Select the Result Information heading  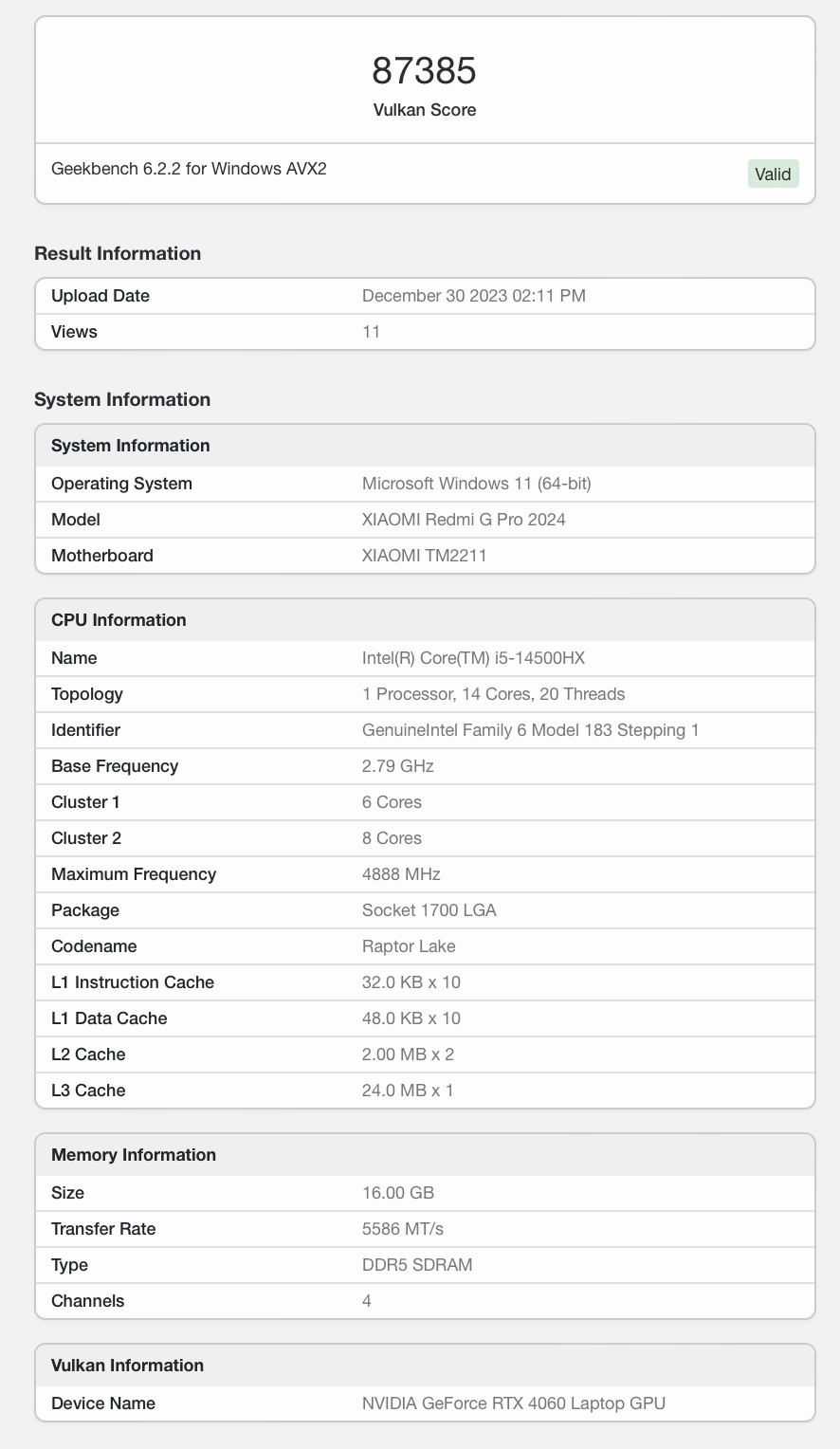[x=118, y=253]
